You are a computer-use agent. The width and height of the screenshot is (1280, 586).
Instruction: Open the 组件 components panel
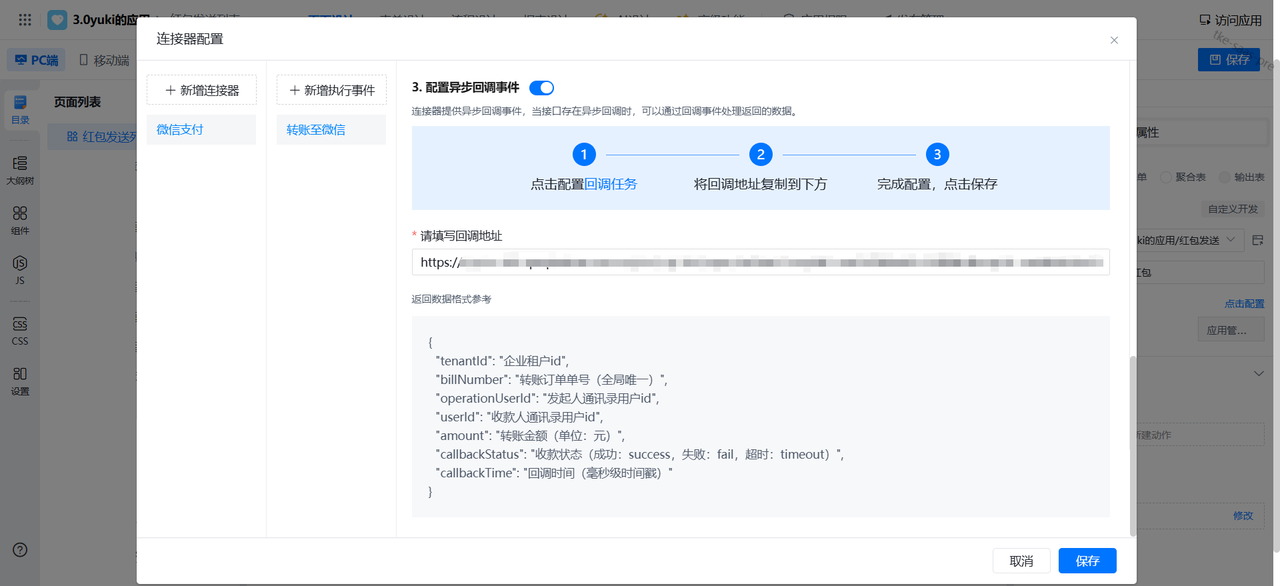tap(20, 219)
